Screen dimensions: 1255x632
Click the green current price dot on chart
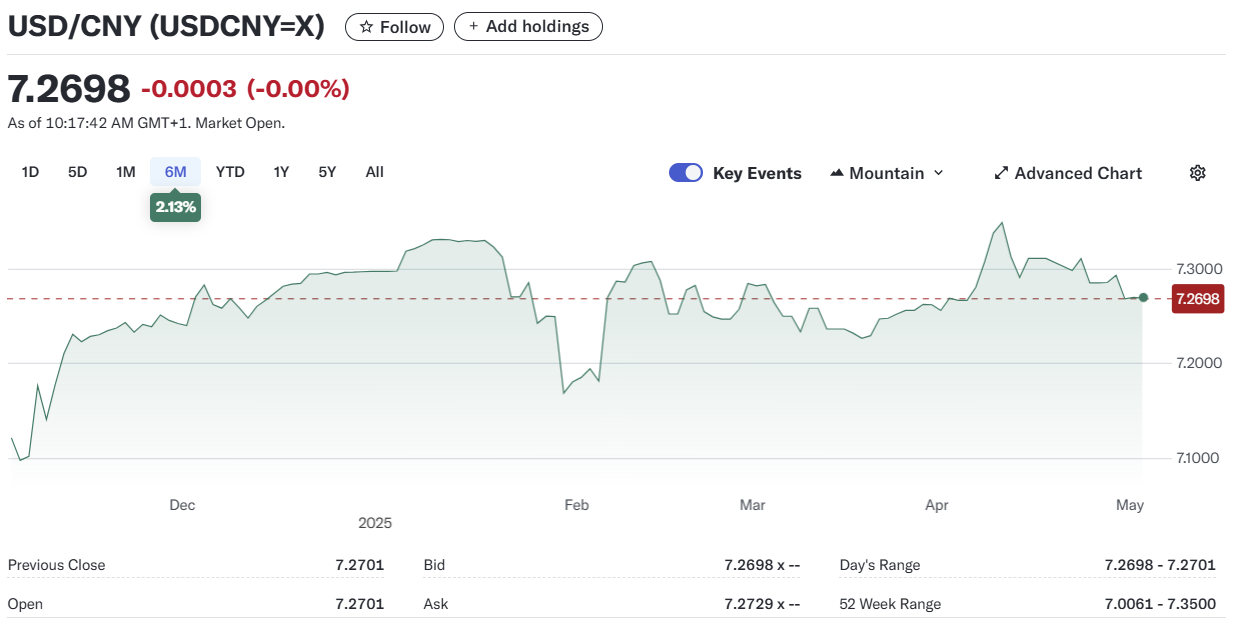[1144, 298]
